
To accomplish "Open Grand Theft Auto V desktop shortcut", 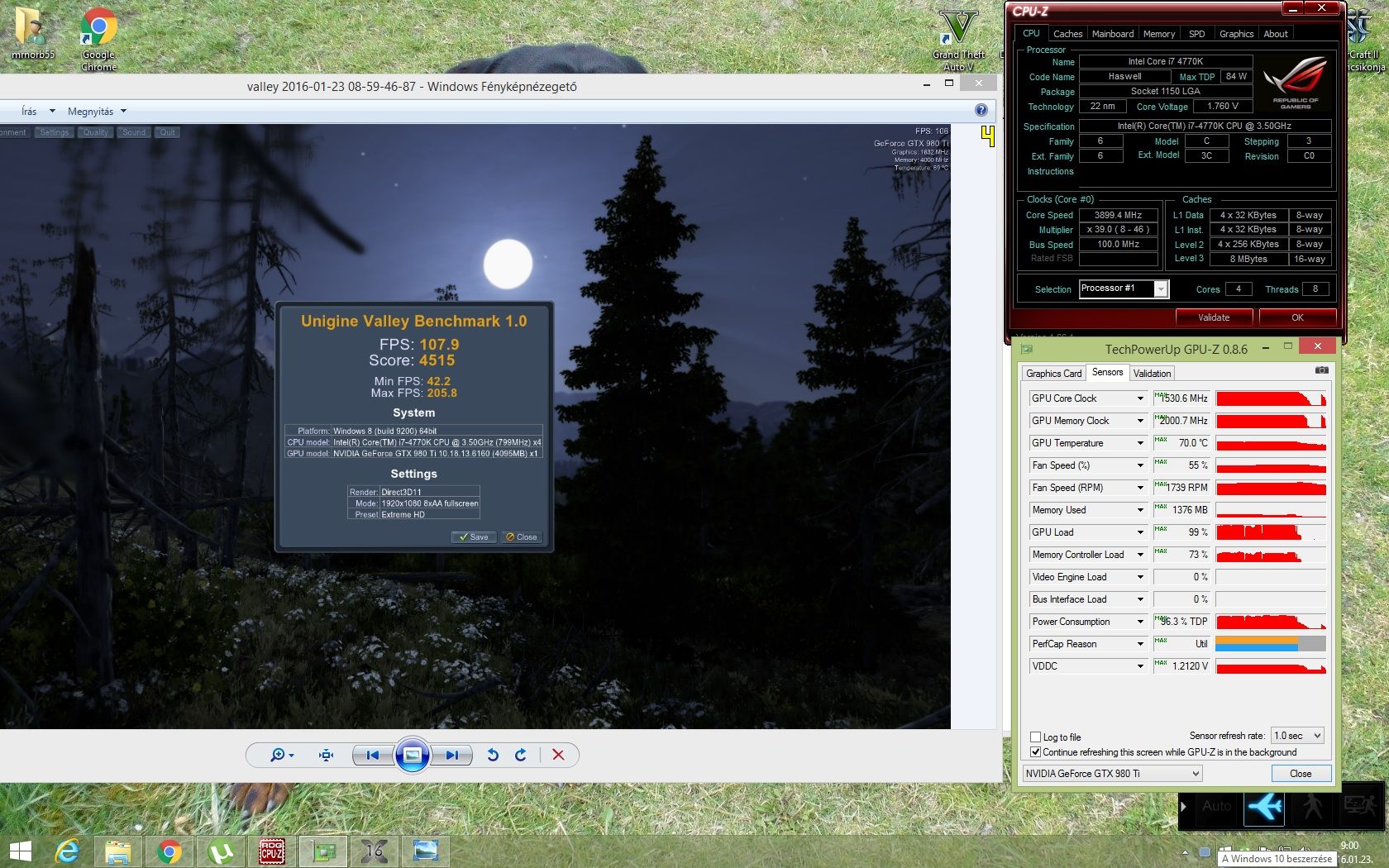I will point(959,41).
